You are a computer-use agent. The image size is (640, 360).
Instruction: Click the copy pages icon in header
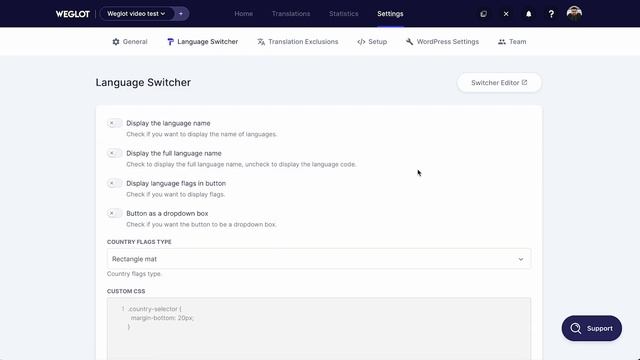tap(483, 14)
